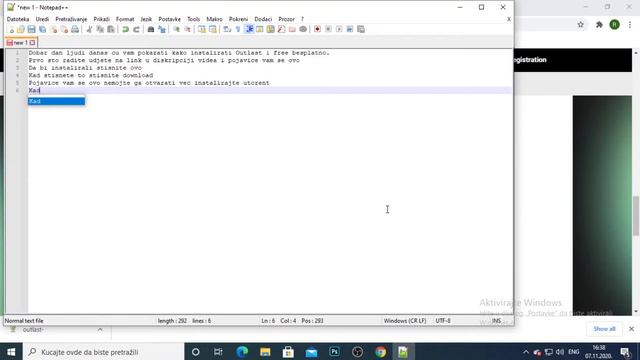The image size is (640, 360).
Task: Open the Postavke menu
Action: [x=169, y=19]
